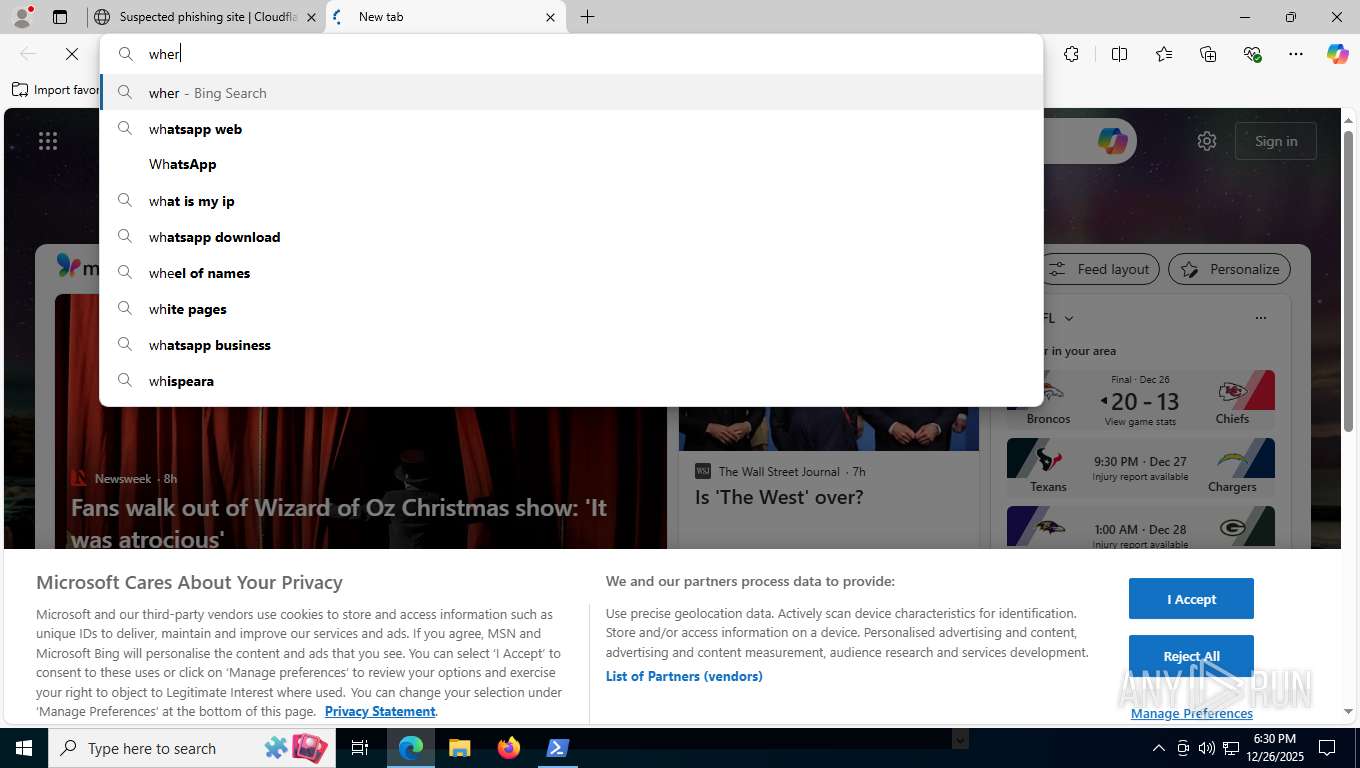Open the Edge profile icon
The width and height of the screenshot is (1360, 768).
[21, 16]
